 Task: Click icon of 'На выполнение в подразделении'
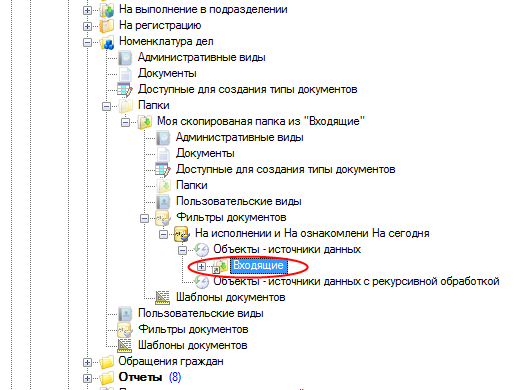107,10
